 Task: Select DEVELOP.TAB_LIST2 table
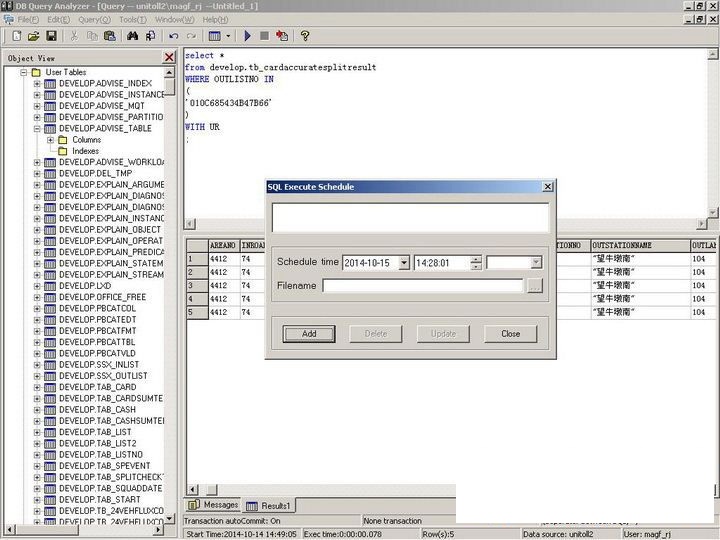pyautogui.click(x=98, y=444)
